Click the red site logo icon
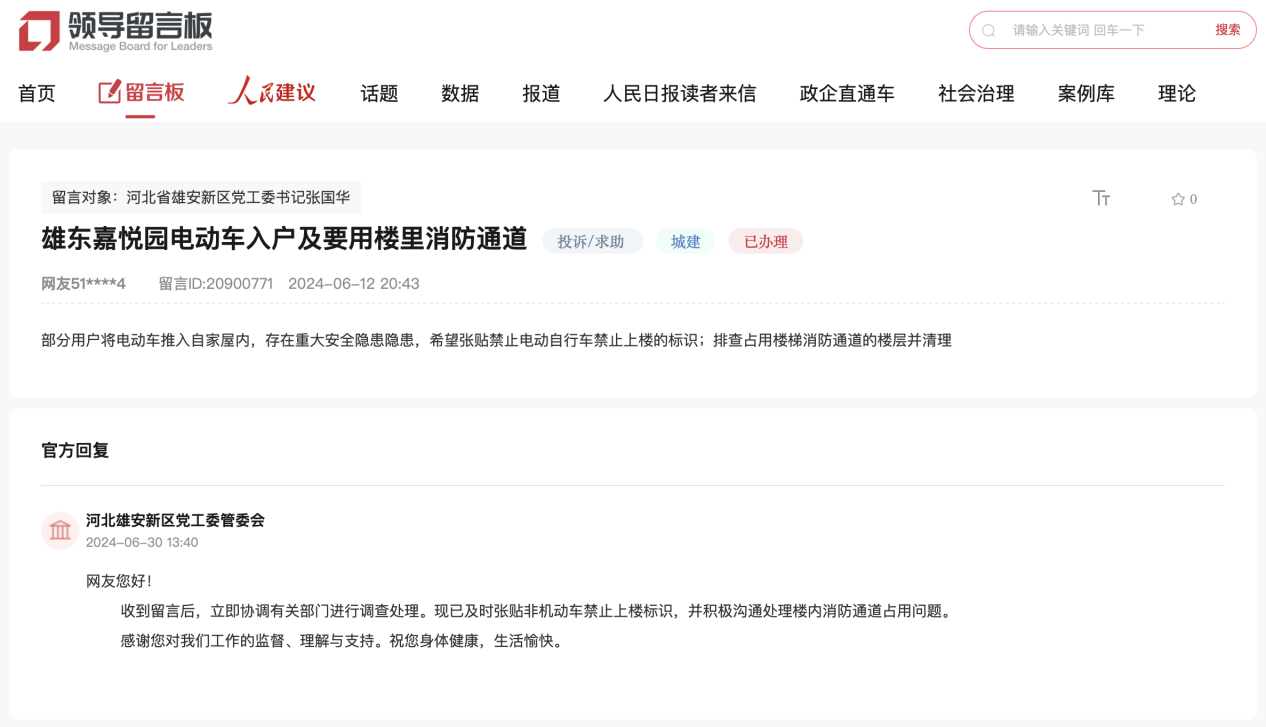1266x727 pixels. click(x=39, y=31)
